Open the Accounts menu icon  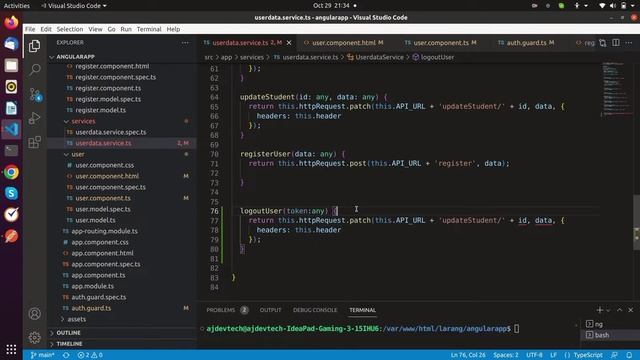click(x=35, y=313)
